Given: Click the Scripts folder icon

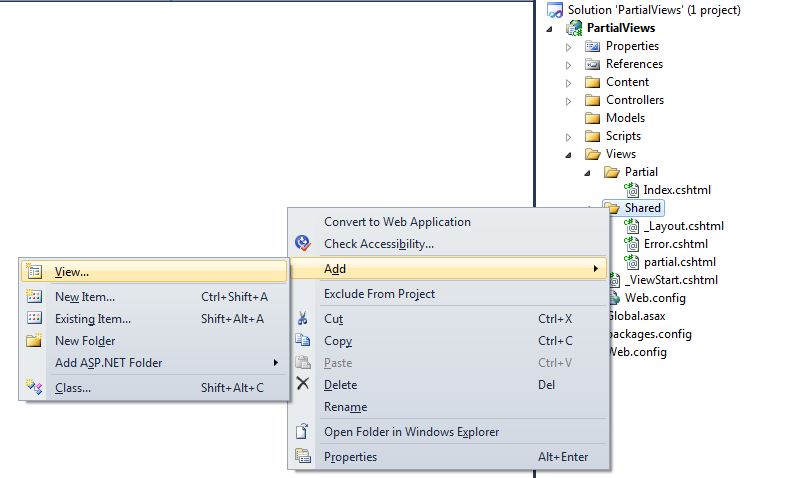Looking at the screenshot, I should [x=592, y=136].
